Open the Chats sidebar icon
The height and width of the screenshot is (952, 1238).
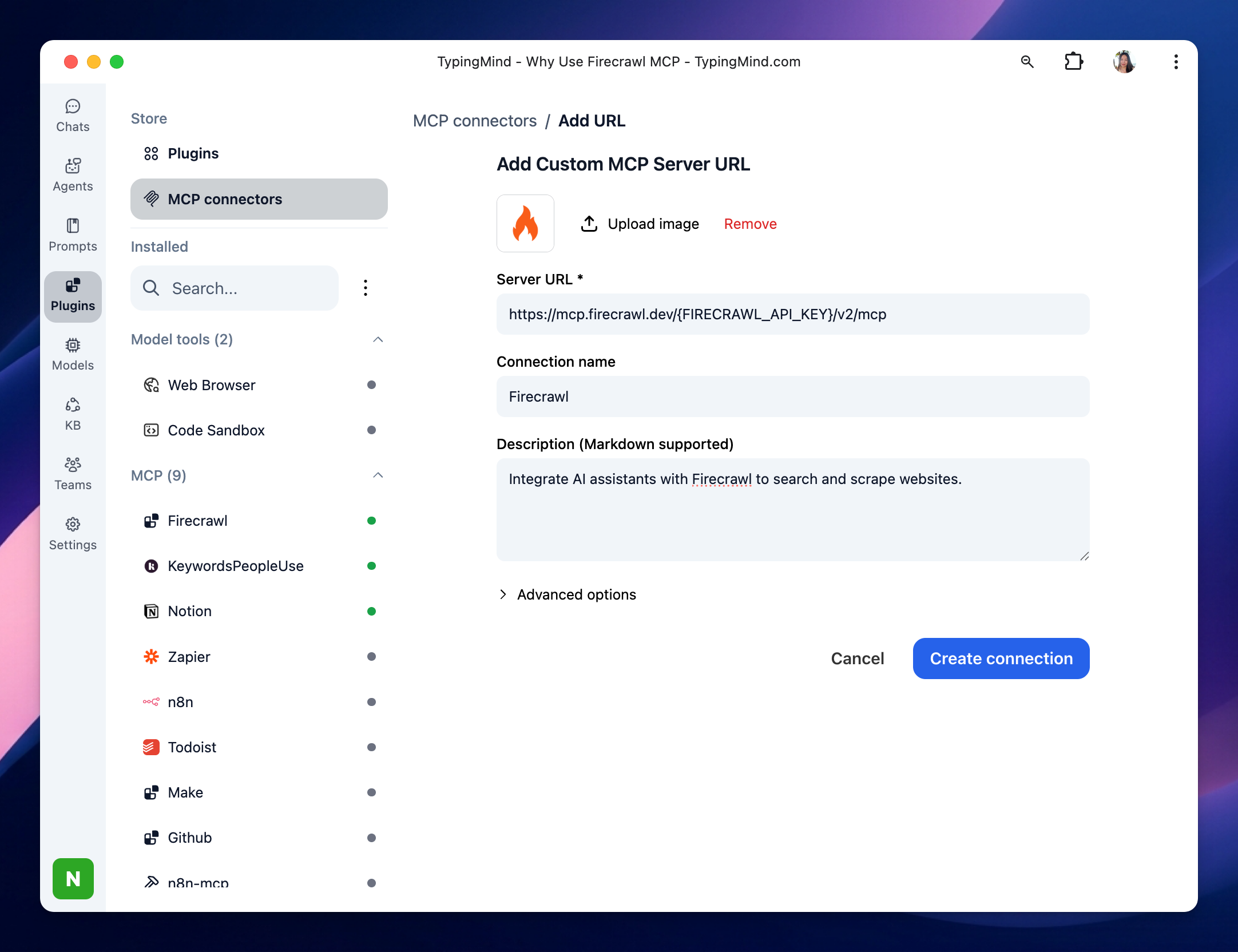[73, 116]
